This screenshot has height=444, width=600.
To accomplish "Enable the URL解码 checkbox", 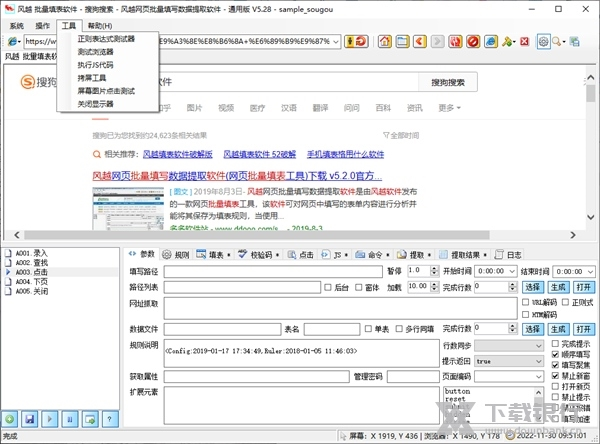I will tap(526, 302).
